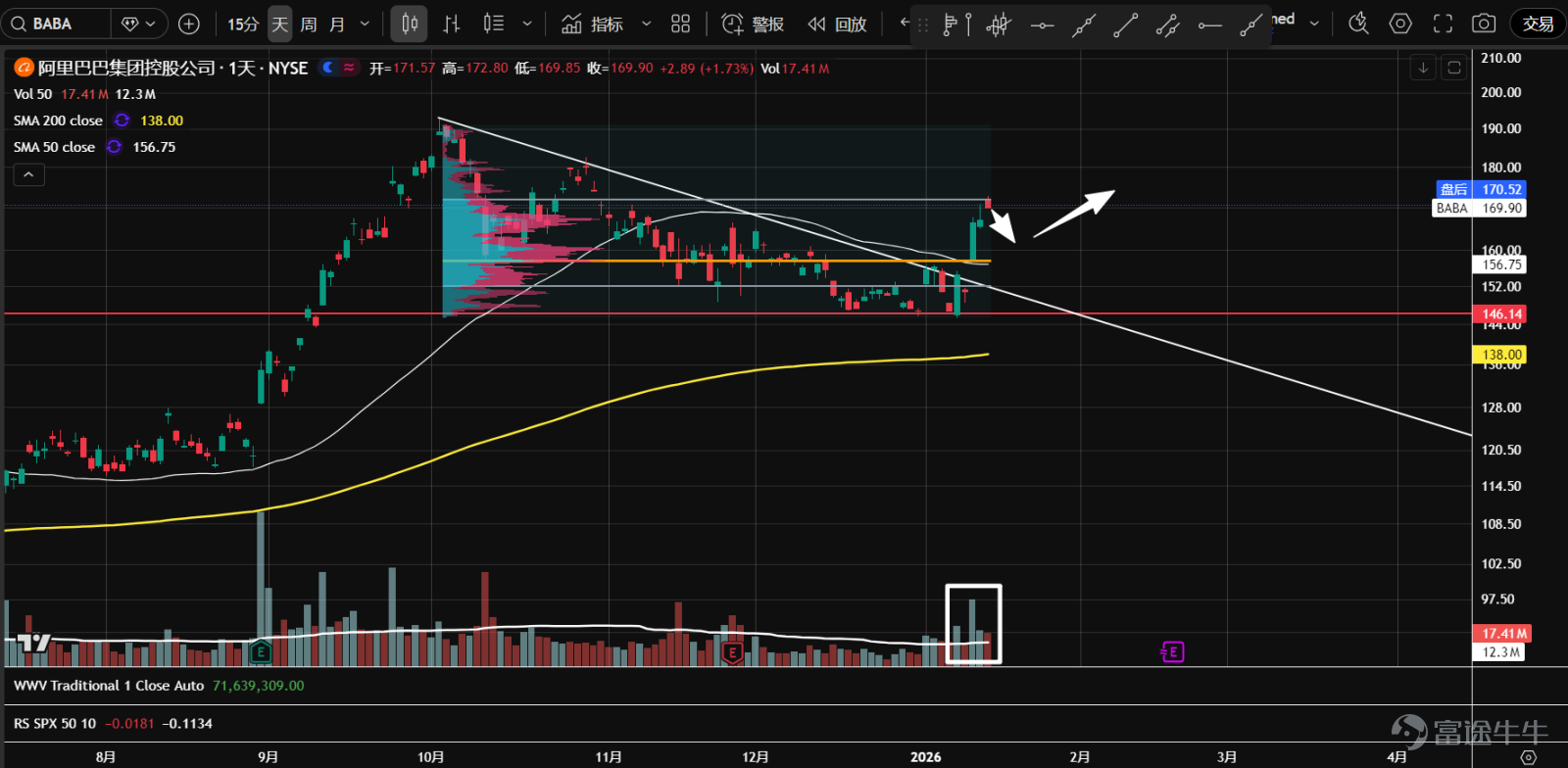
Task: Open the 指标 indicators dialog
Action: [593, 24]
